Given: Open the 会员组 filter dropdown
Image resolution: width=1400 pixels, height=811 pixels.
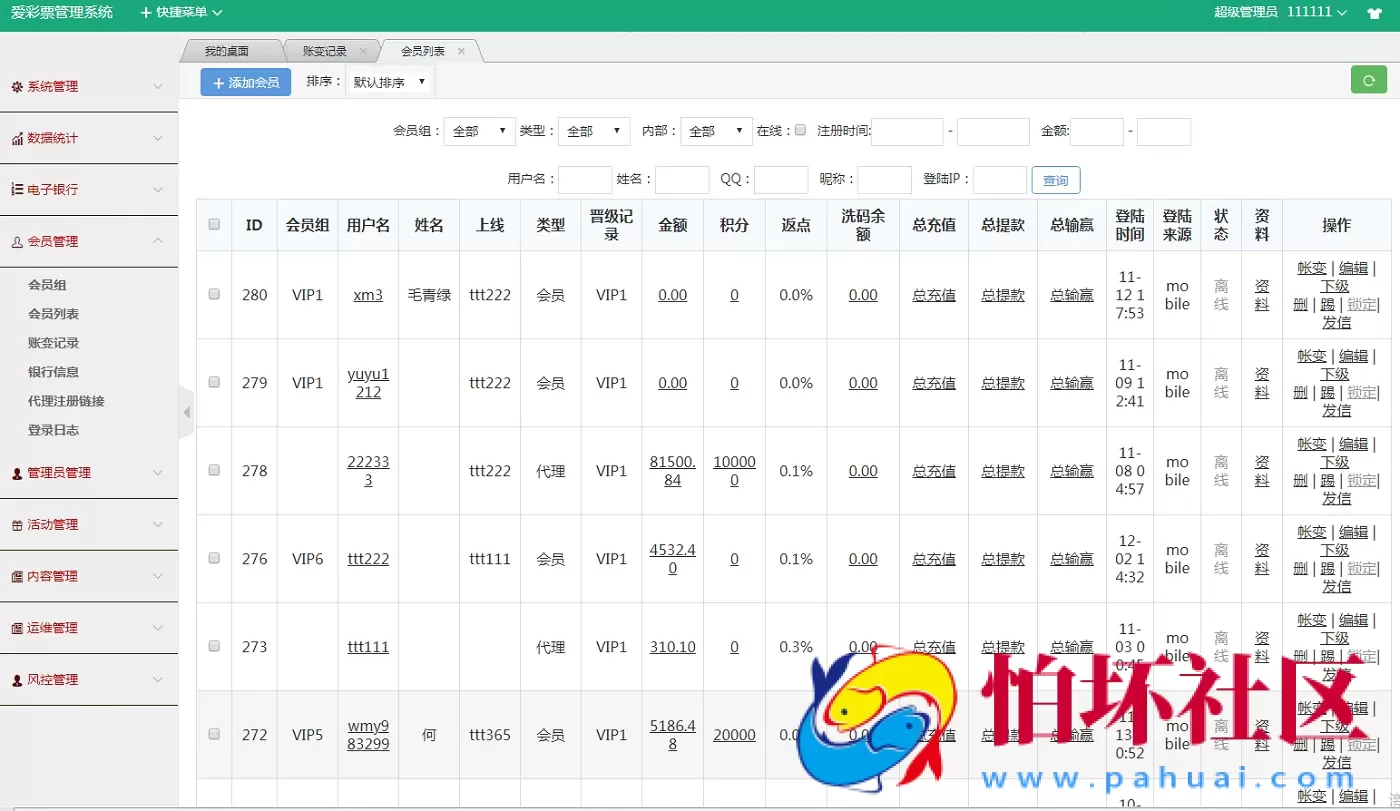Looking at the screenshot, I should click(x=479, y=130).
